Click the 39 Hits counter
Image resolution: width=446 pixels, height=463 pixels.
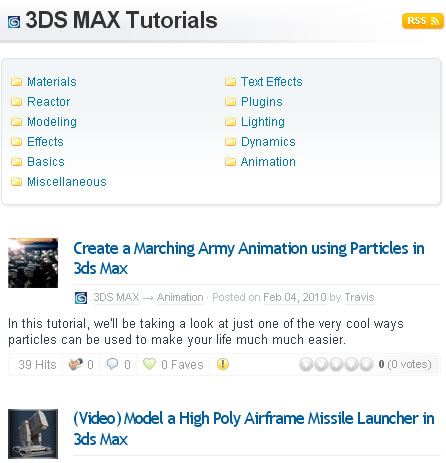pos(37,365)
